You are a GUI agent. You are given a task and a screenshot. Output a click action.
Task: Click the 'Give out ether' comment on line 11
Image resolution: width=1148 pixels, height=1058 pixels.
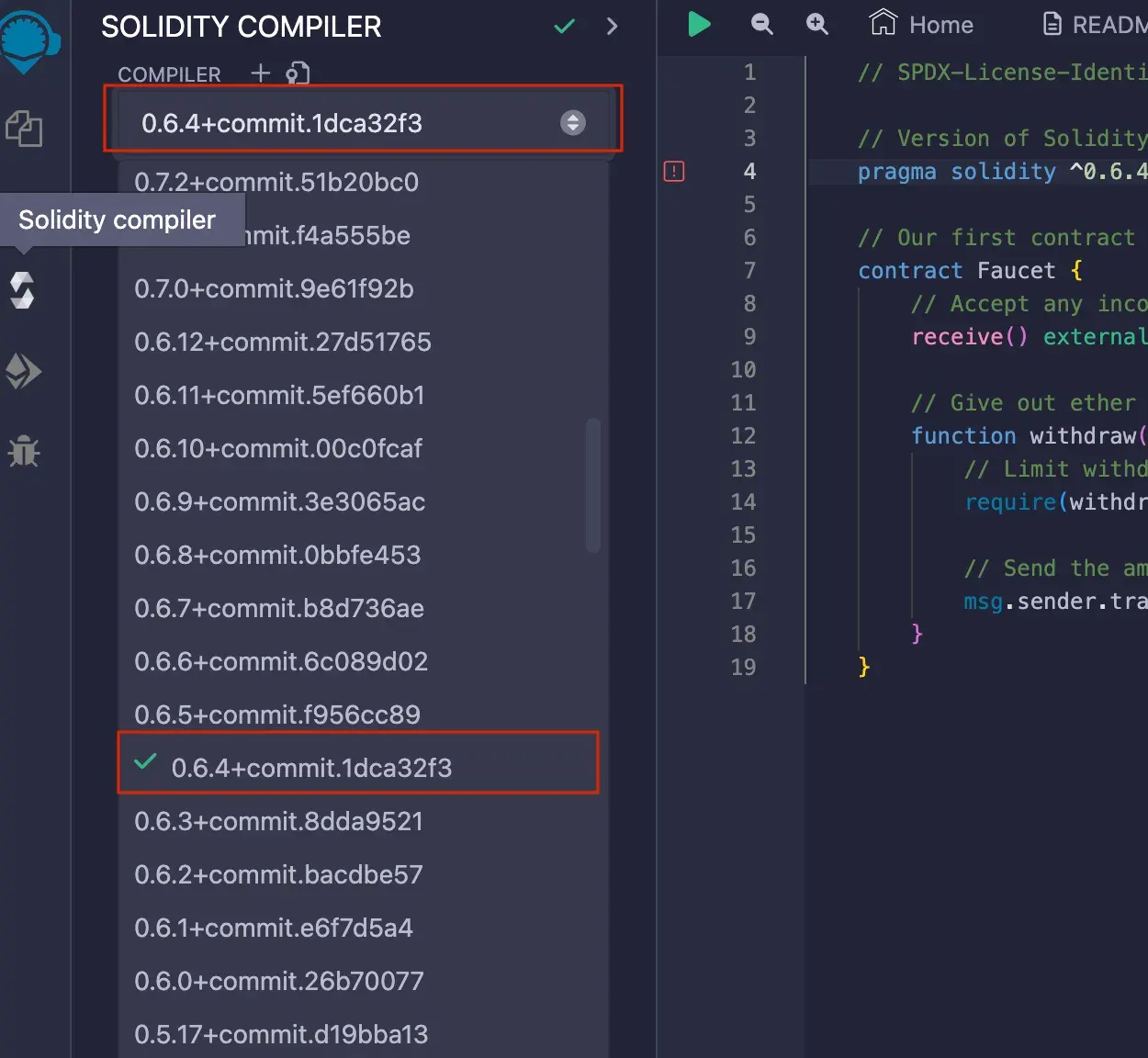[x=1023, y=402]
